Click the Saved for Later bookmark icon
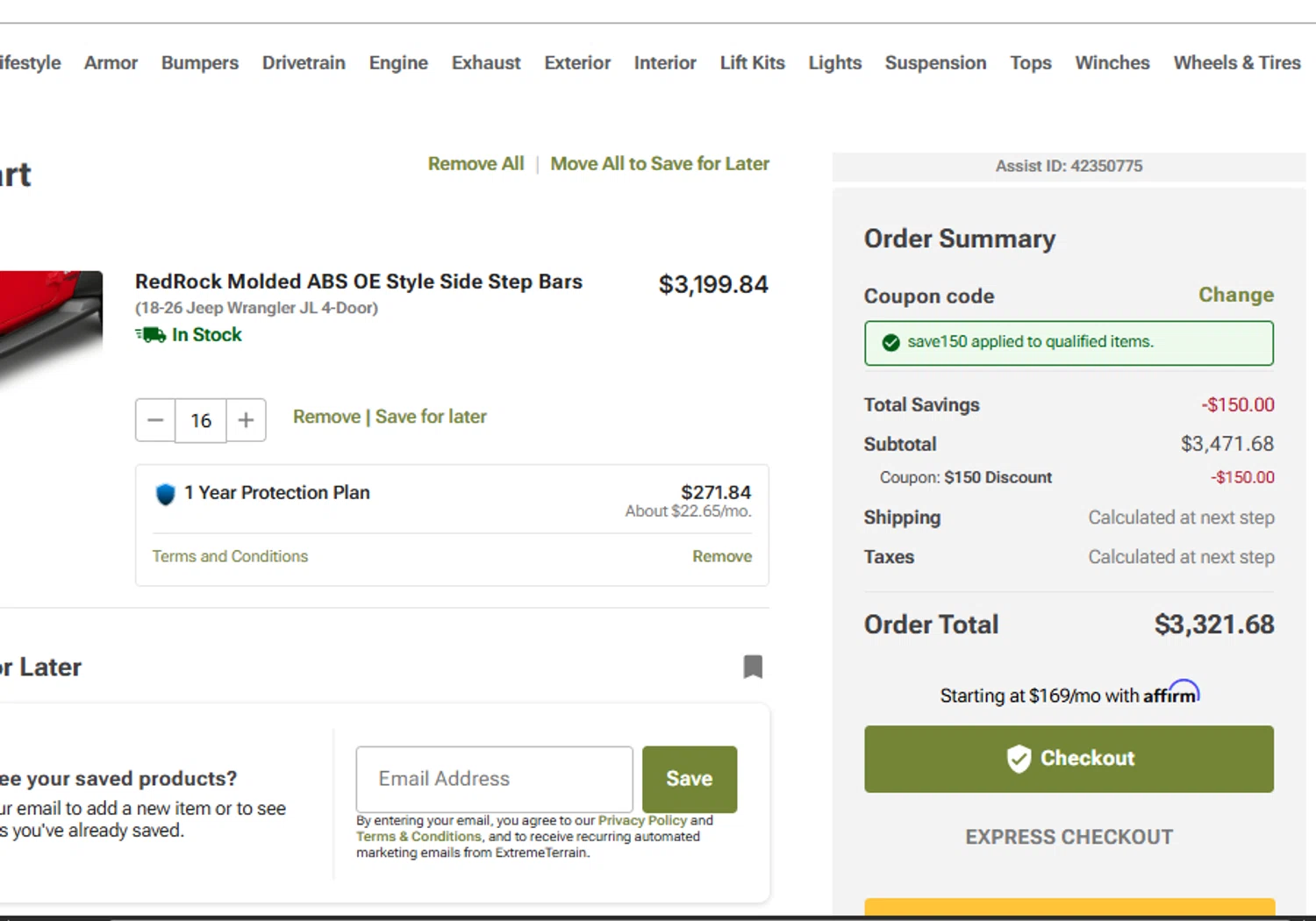 (x=753, y=667)
